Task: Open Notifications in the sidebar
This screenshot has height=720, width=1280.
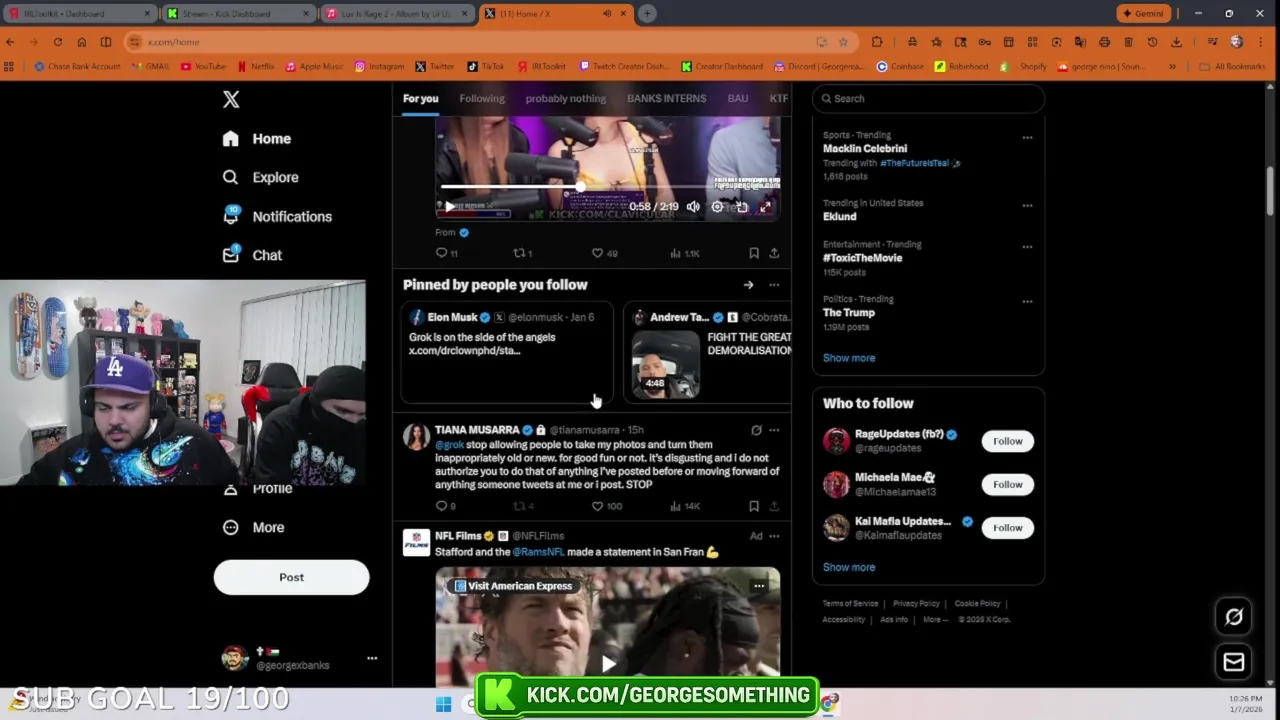Action: click(x=277, y=216)
